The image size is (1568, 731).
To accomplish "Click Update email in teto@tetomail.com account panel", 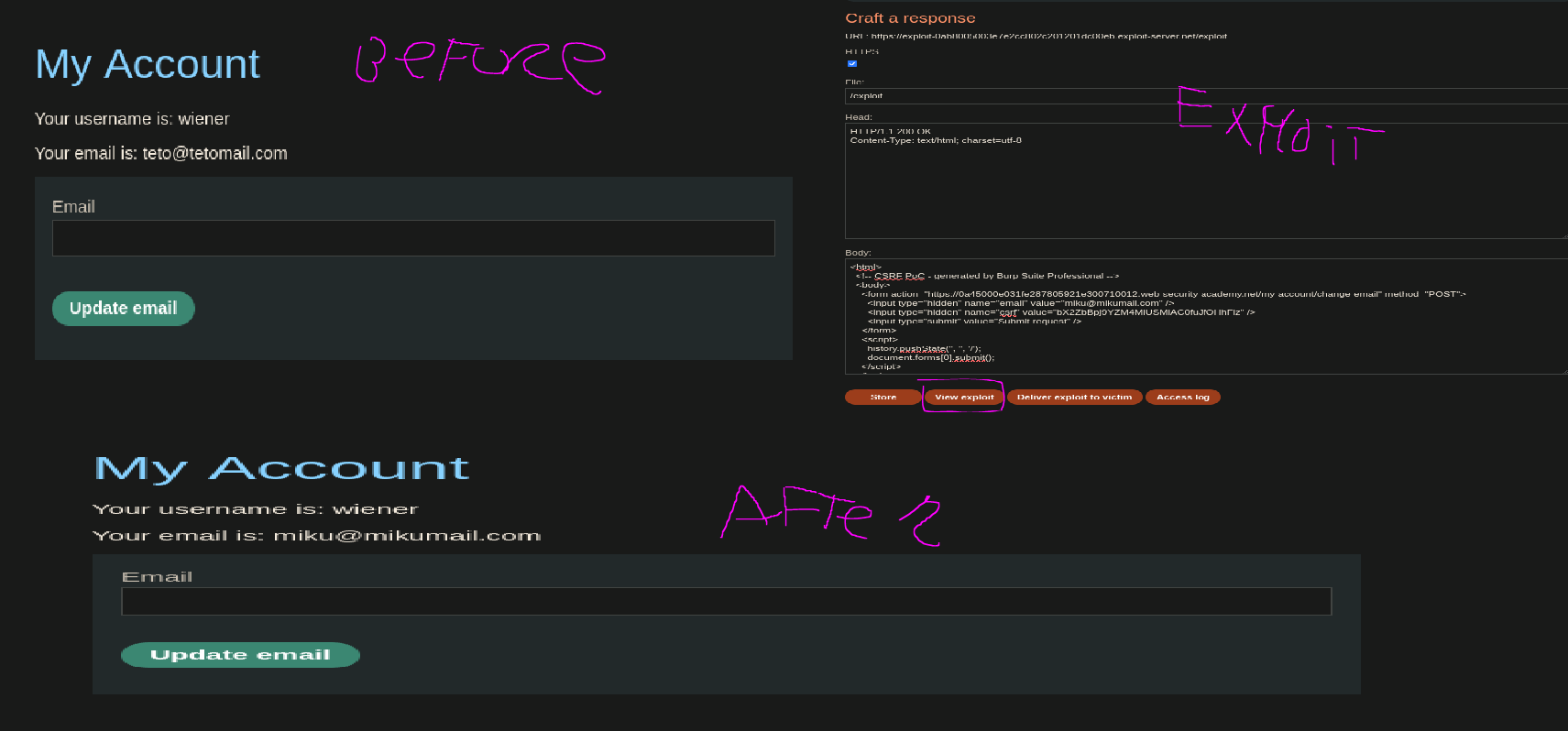I will click(124, 309).
